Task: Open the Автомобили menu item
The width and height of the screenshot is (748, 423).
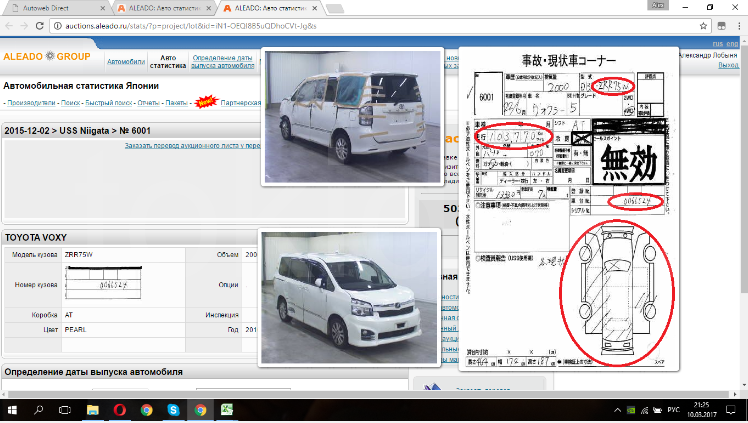Action: pos(125,62)
